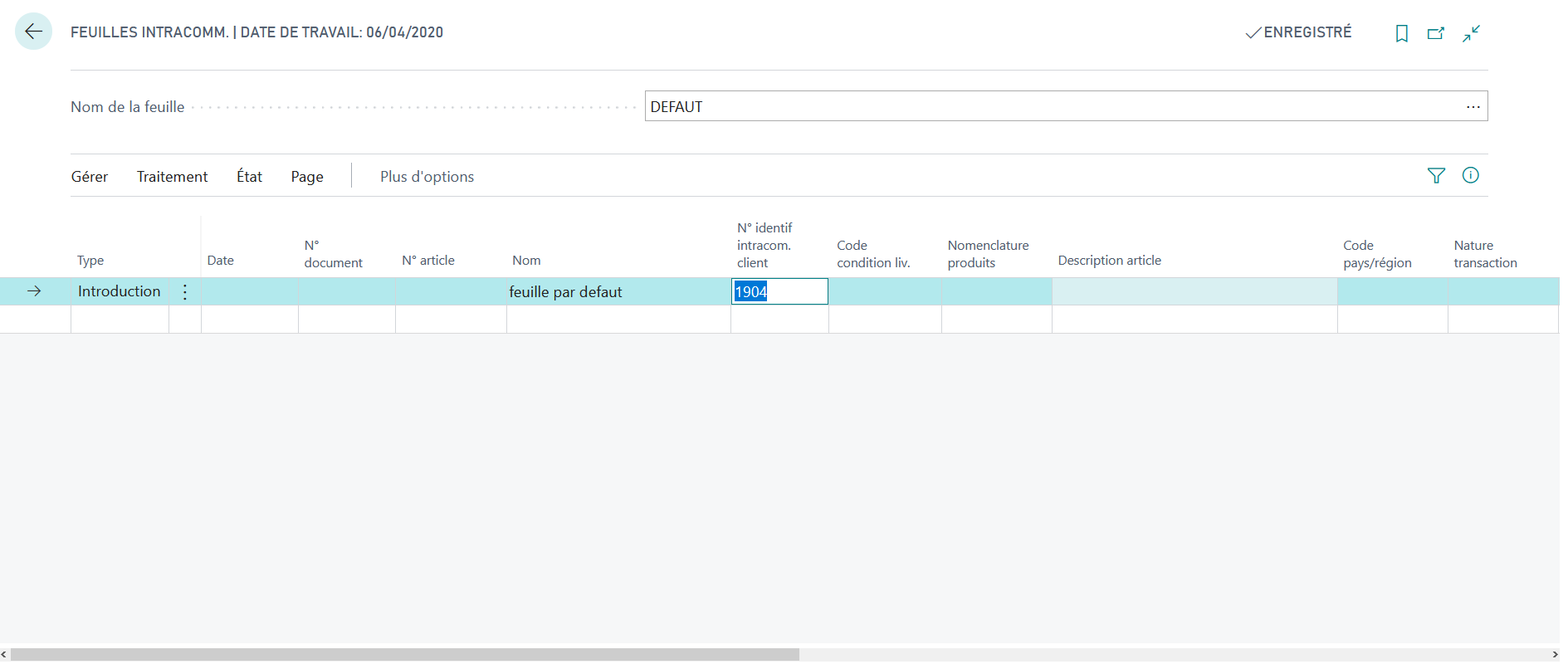Open the Traitement menu
Image resolution: width=1568 pixels, height=664 pixels.
(x=172, y=177)
